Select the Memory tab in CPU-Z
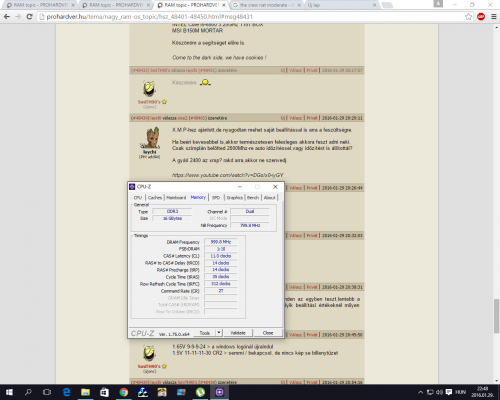The height and width of the screenshot is (400, 500). (198, 197)
